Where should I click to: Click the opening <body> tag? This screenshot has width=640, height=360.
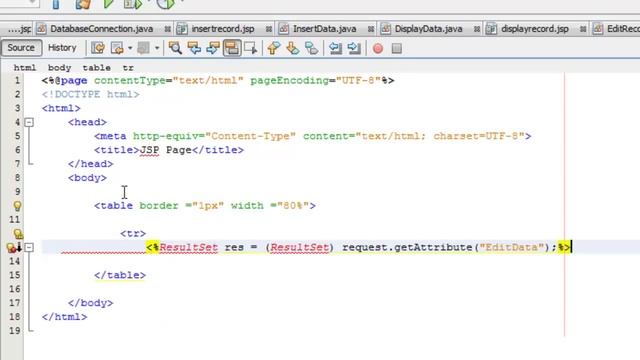click(x=87, y=178)
